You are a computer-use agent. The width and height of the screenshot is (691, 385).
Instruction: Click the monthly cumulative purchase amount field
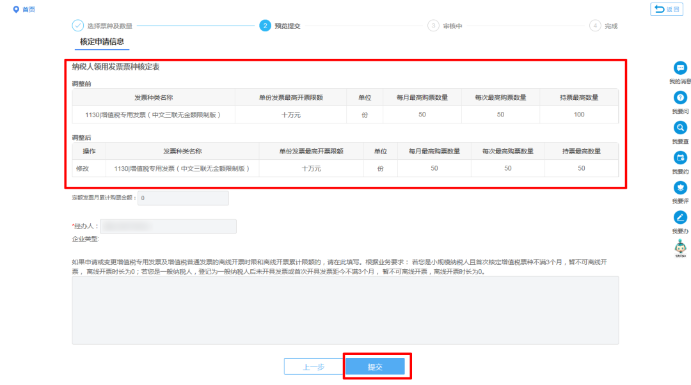(x=183, y=198)
